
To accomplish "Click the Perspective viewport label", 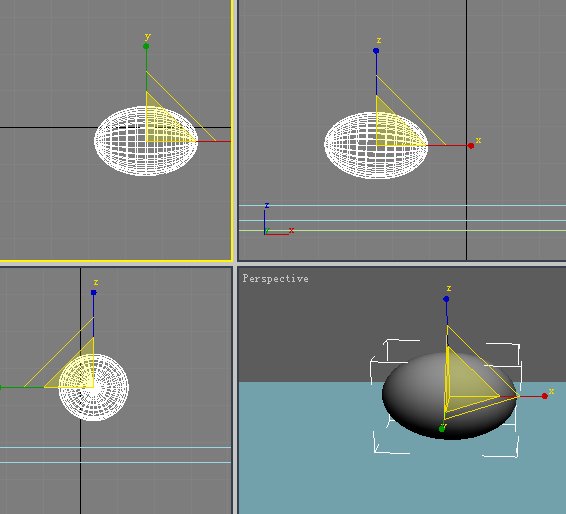I will [275, 279].
